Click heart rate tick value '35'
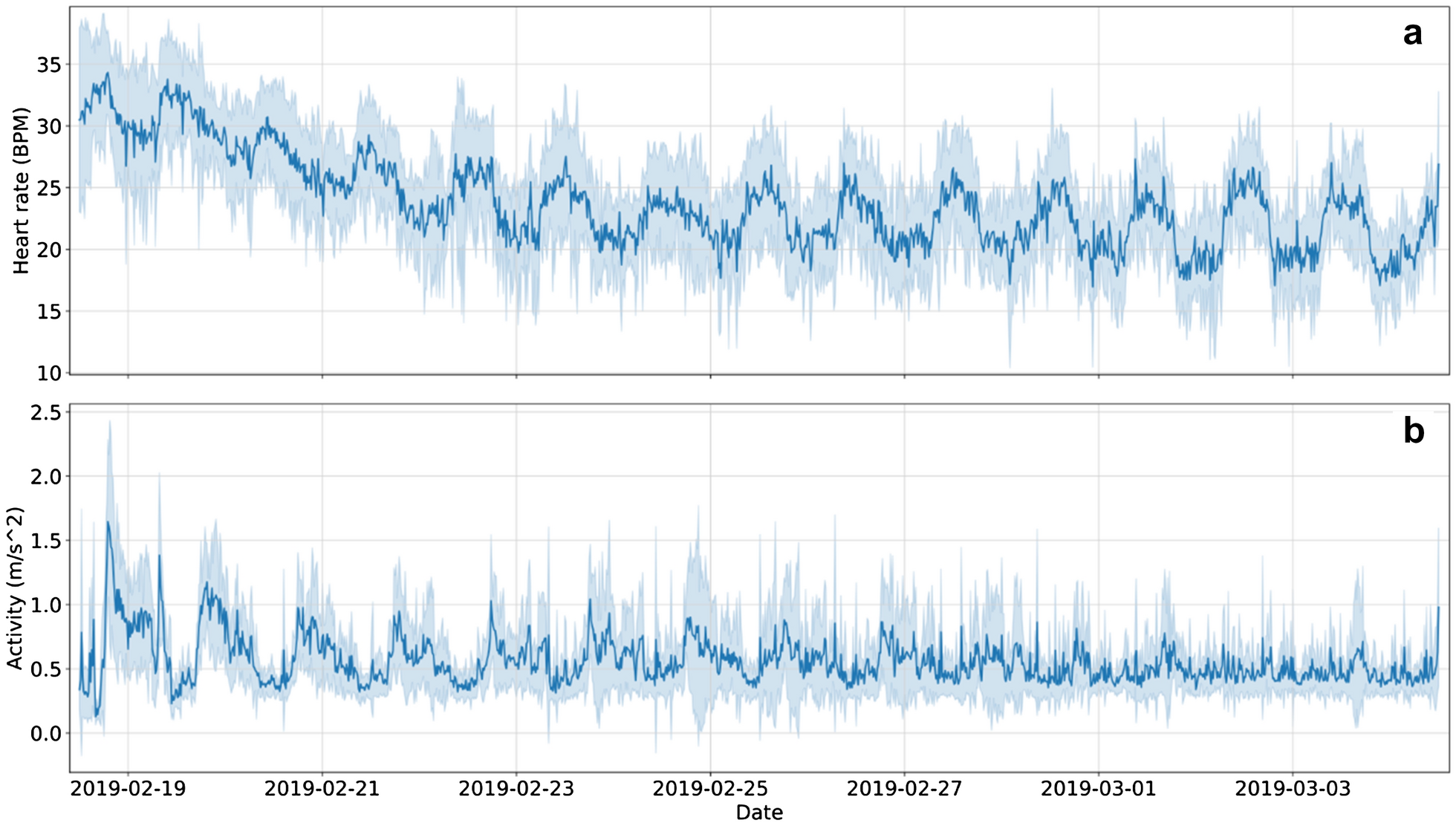The image size is (1456, 826). [49, 65]
